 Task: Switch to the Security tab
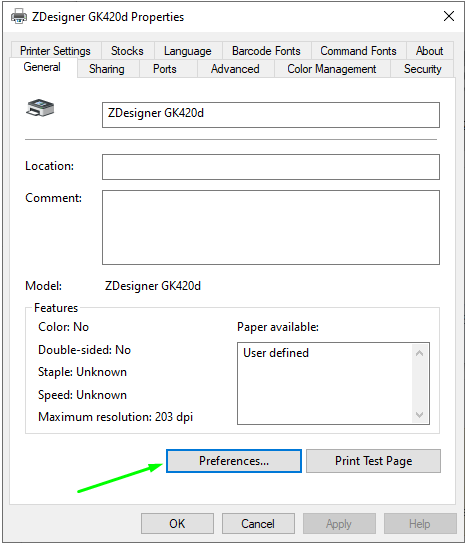tap(423, 68)
